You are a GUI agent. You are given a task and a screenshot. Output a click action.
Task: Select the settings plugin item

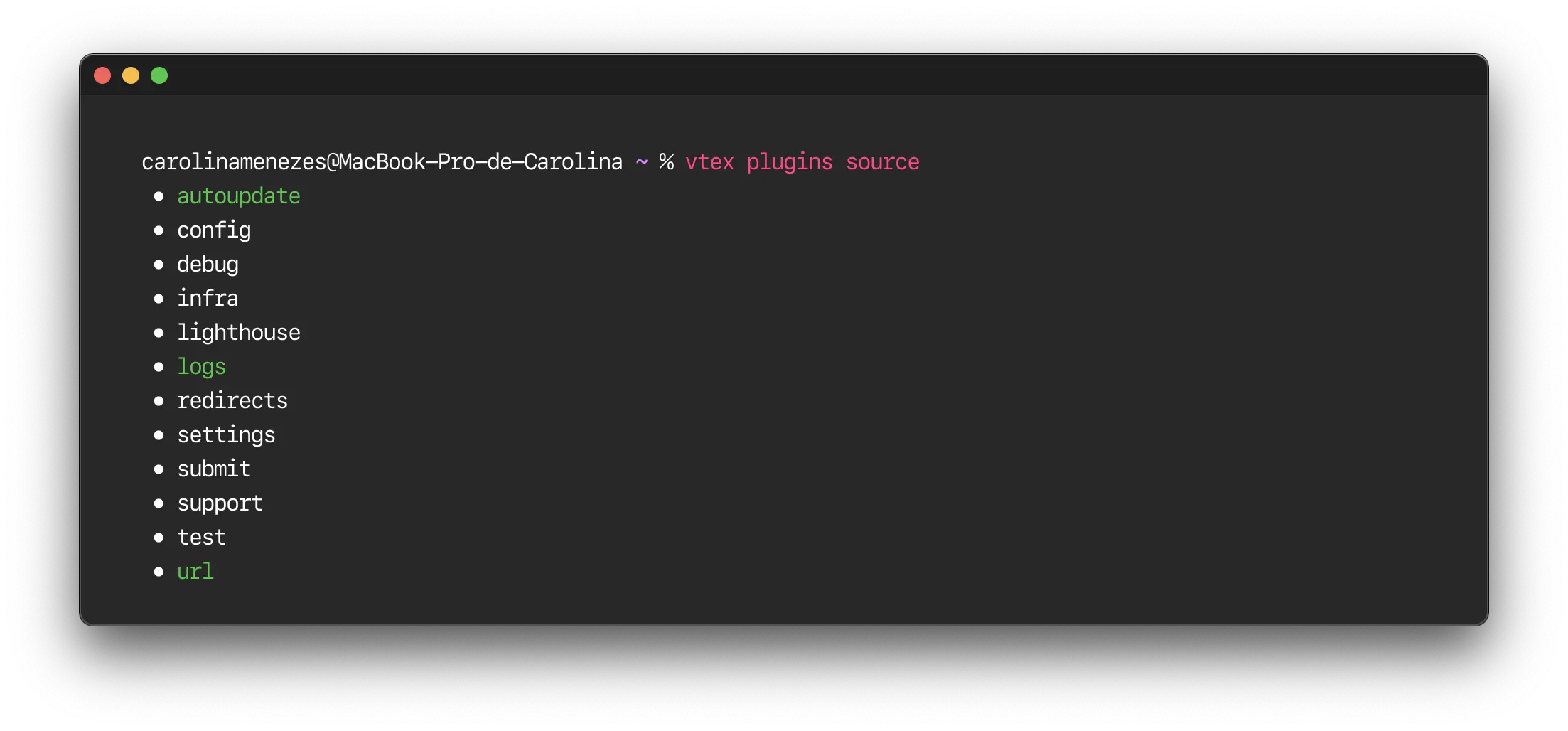coord(226,434)
